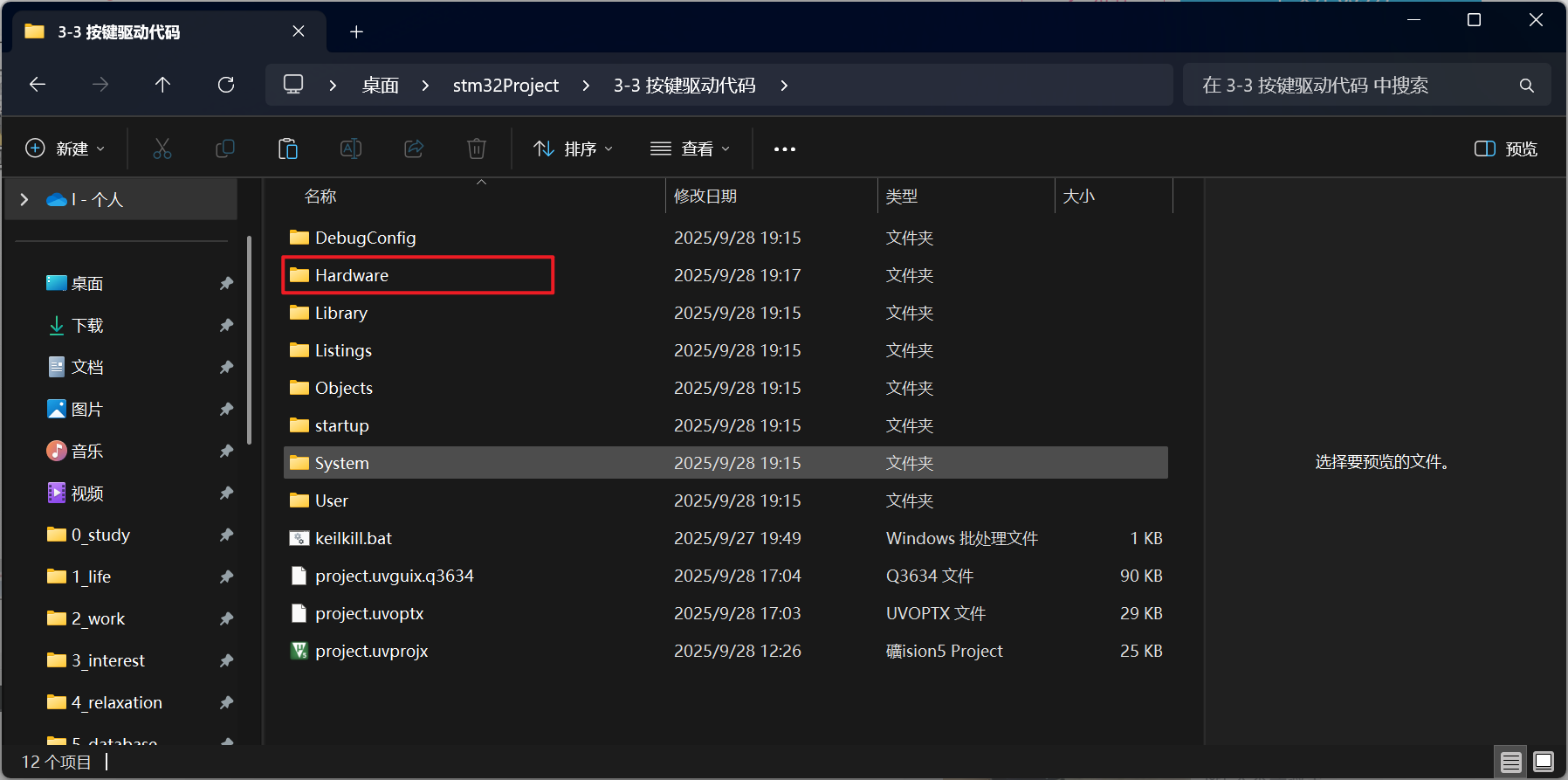Click the search magnifier icon
Viewport: 1568px width, 780px height.
(1526, 86)
